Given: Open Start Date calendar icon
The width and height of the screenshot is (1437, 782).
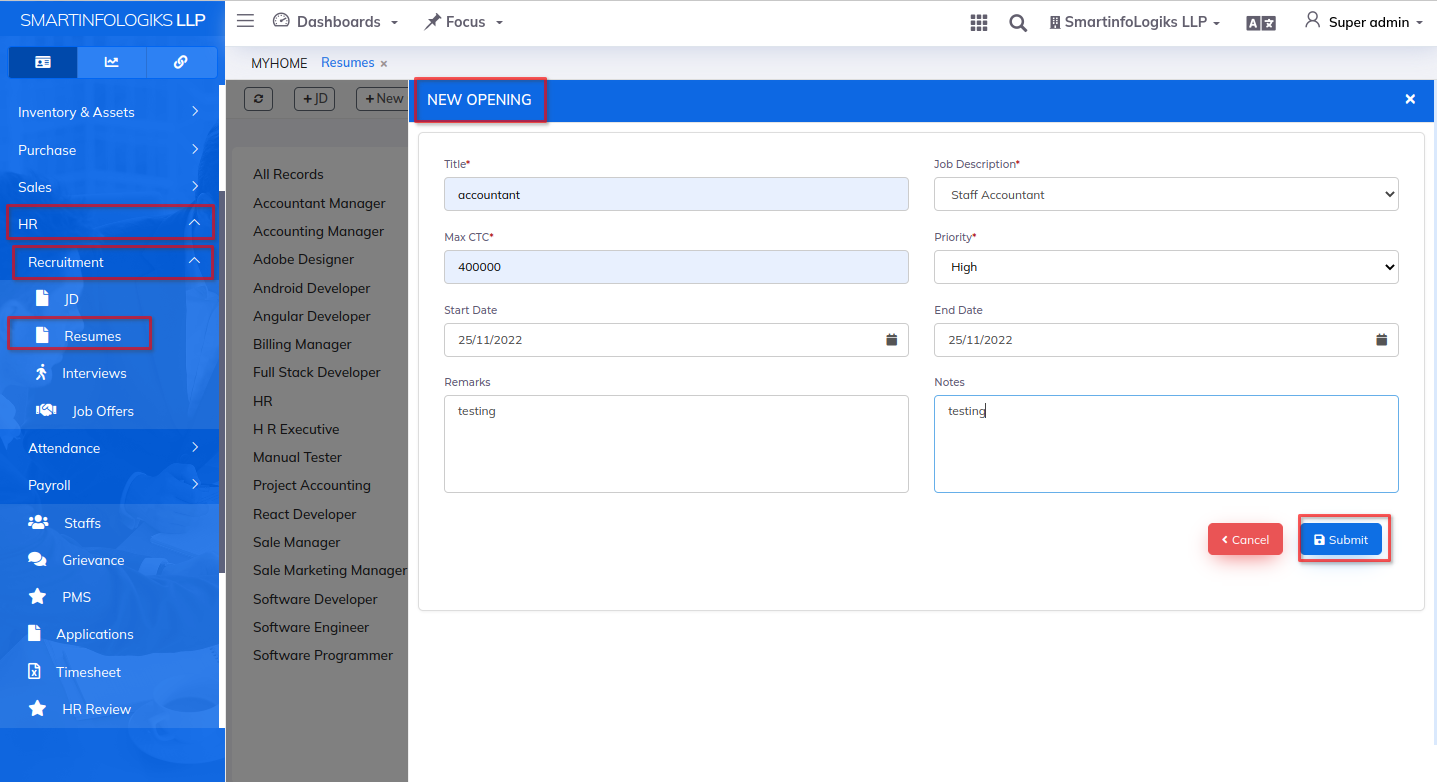Looking at the screenshot, I should point(892,340).
